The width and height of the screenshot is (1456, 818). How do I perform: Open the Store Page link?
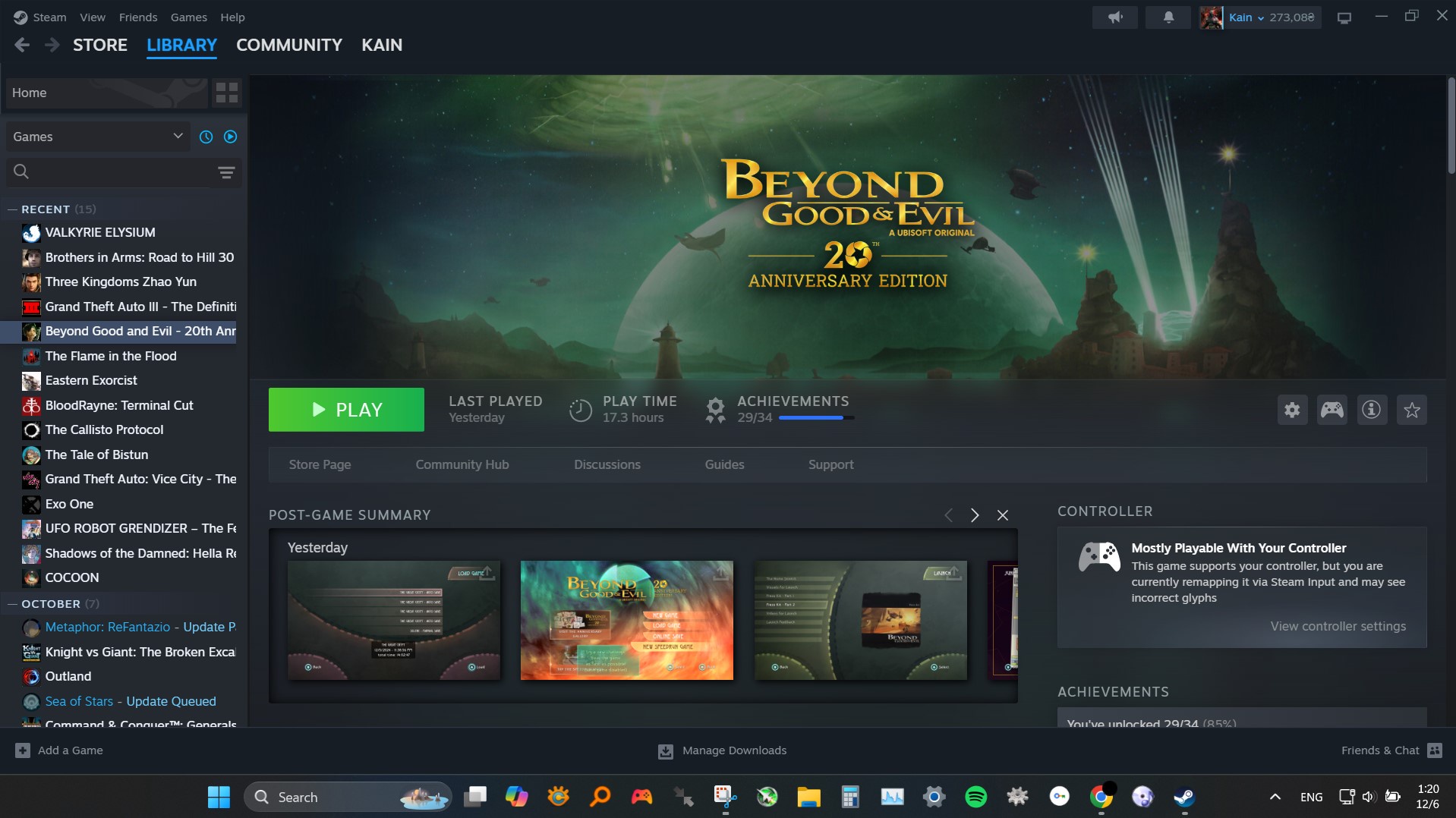click(320, 464)
